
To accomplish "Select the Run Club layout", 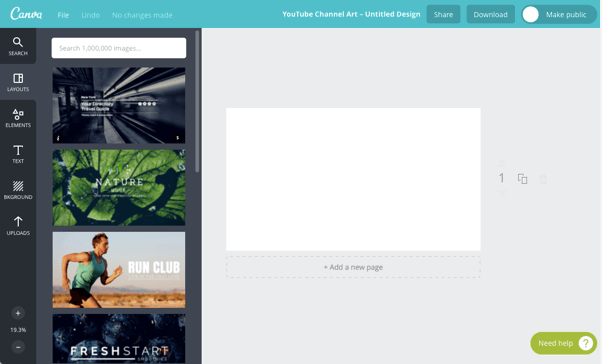I will pyautogui.click(x=119, y=270).
